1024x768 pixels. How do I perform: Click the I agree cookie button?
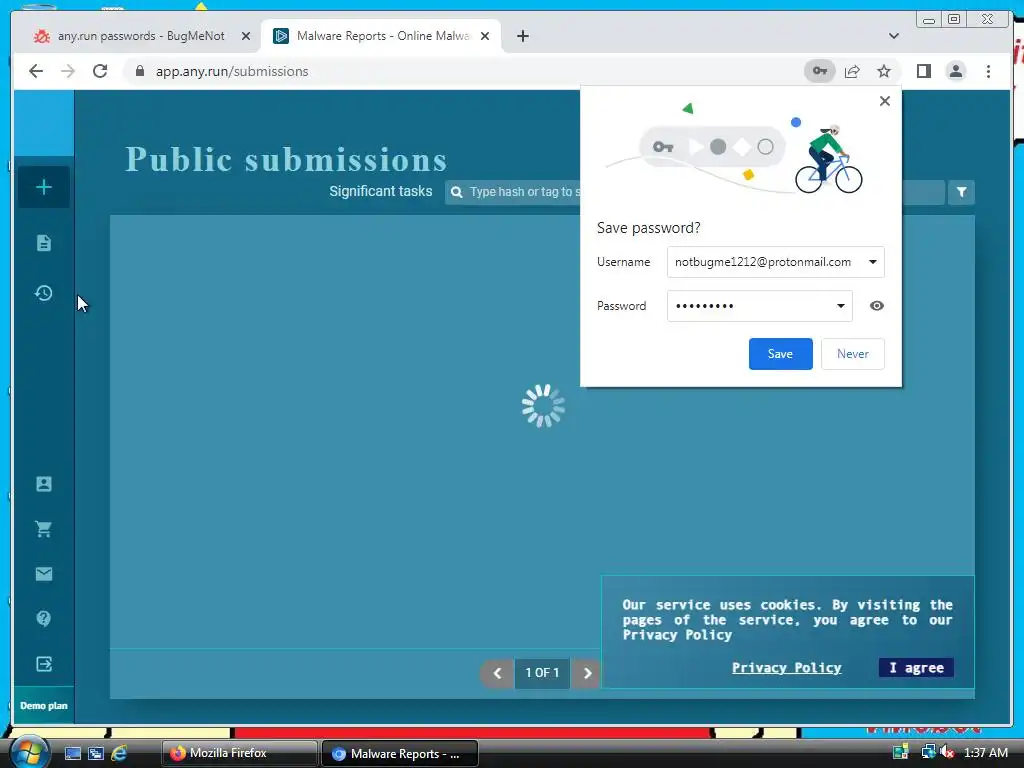(916, 667)
